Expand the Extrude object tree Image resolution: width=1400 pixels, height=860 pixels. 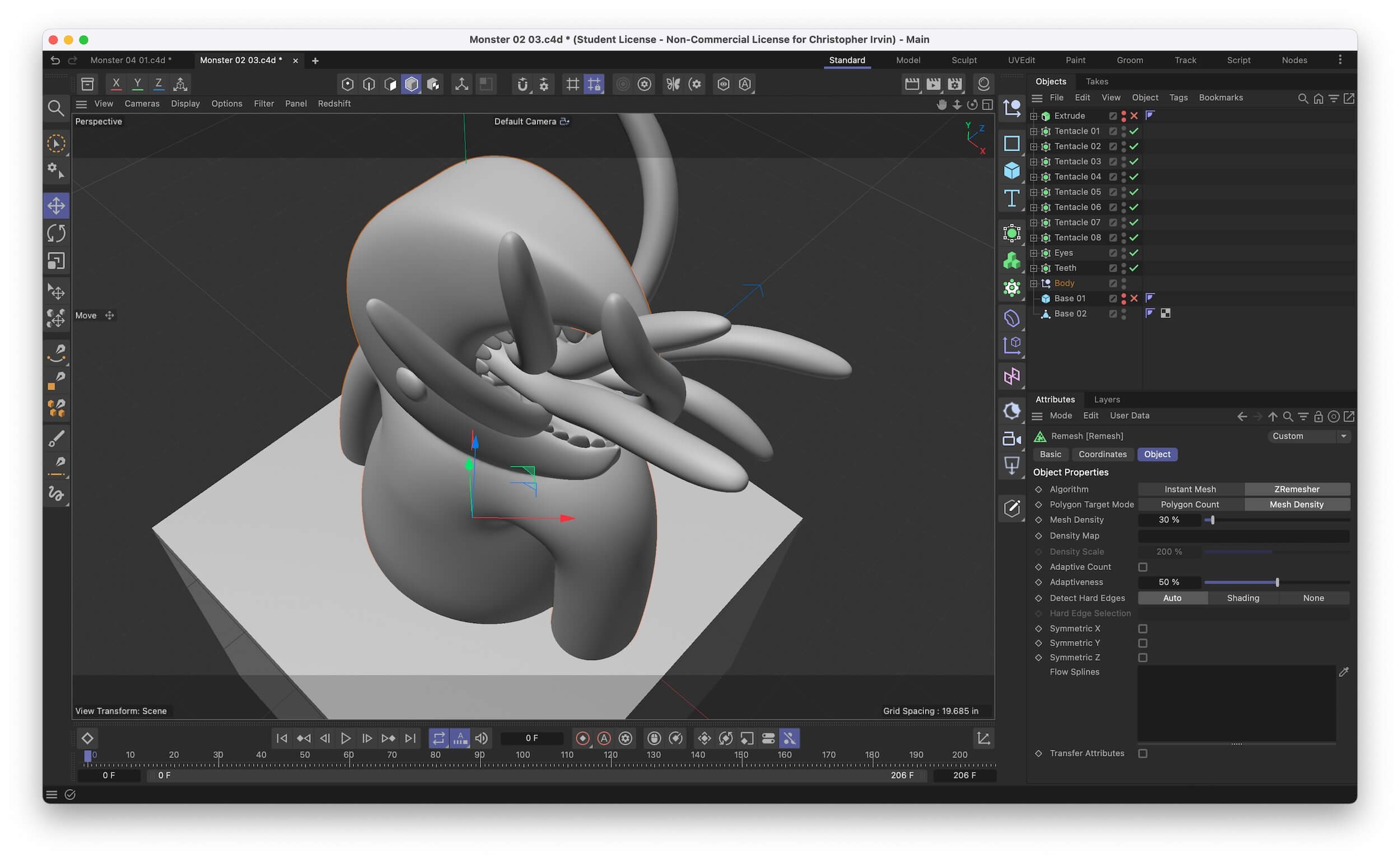point(1034,116)
